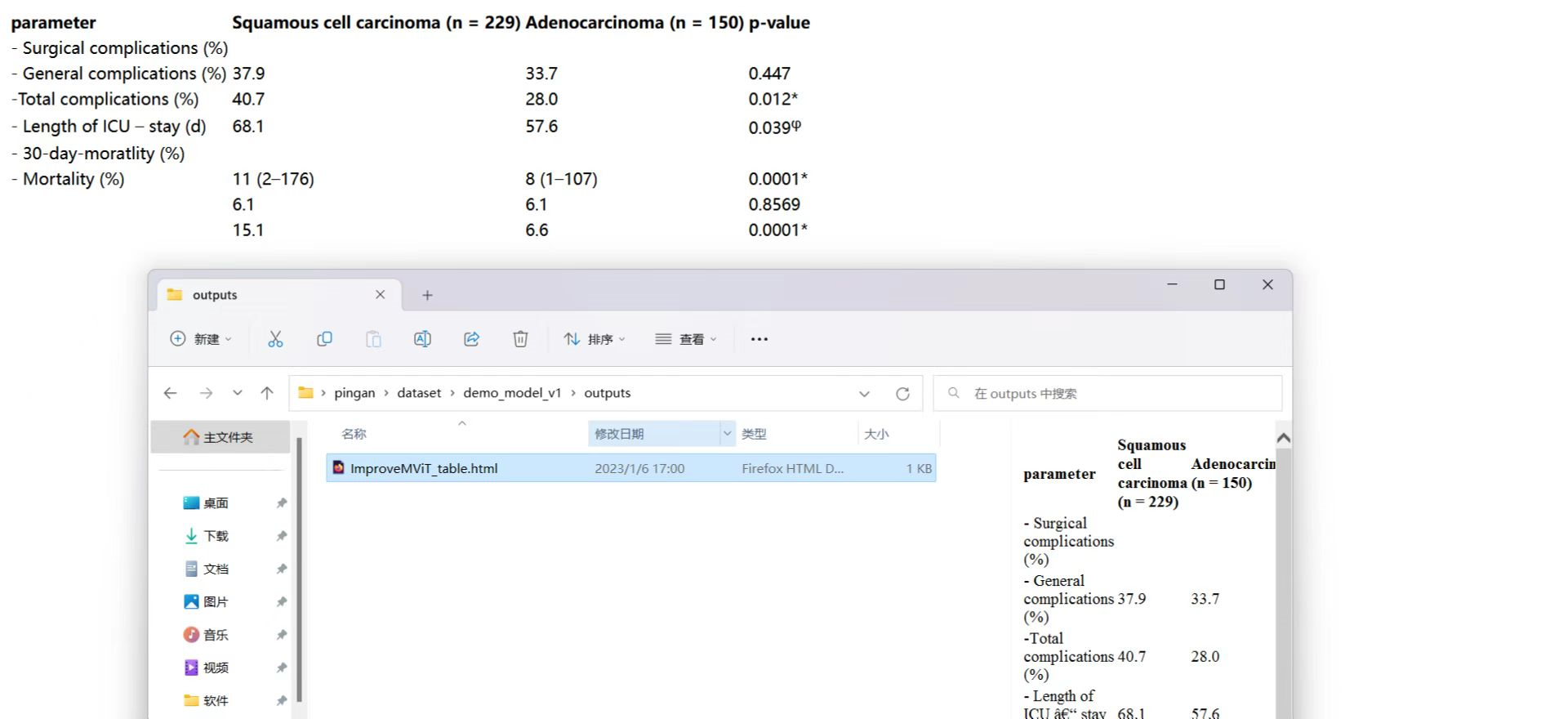Open the 排序 (Sort) dropdown
This screenshot has height=719, width=1568.
click(595, 339)
